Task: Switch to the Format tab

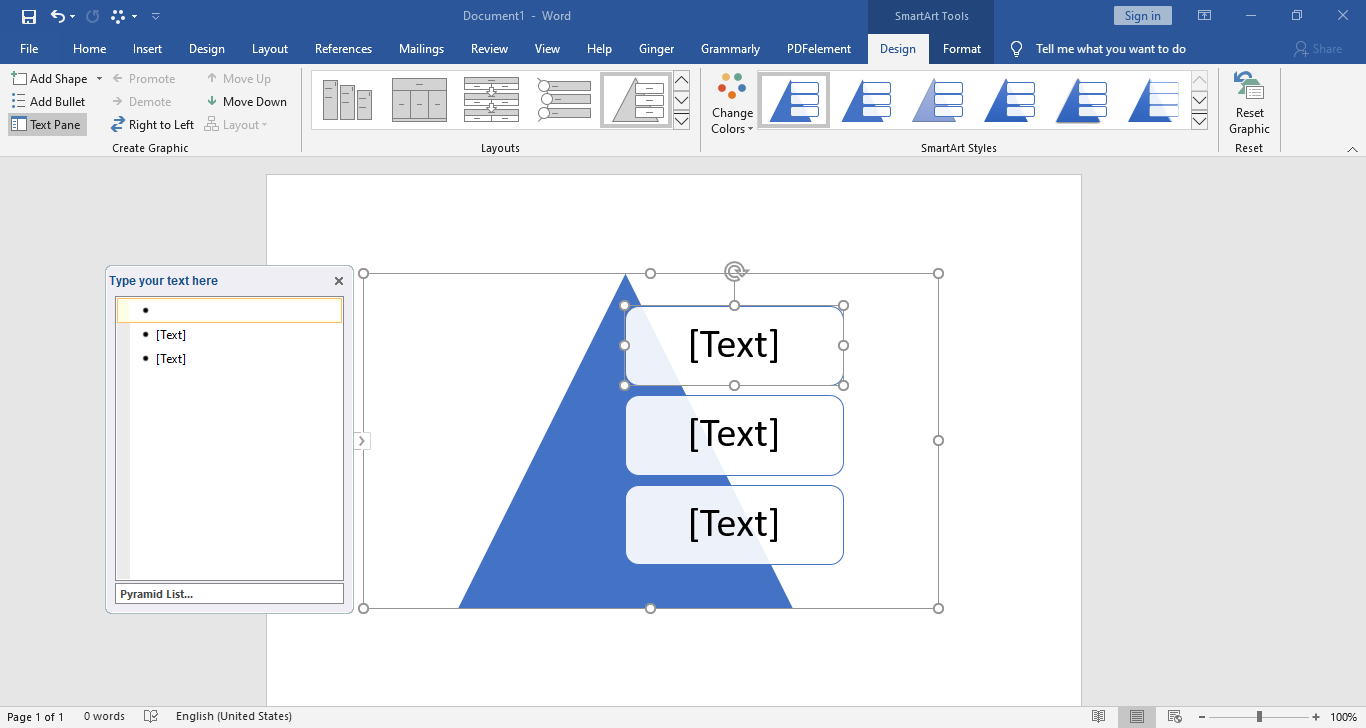Action: (x=961, y=48)
